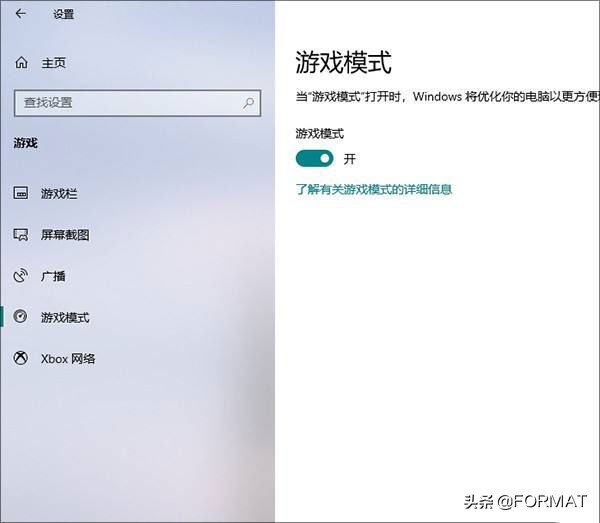The image size is (600, 523).
Task: Open the Xbox 网络 page
Action: point(68,358)
